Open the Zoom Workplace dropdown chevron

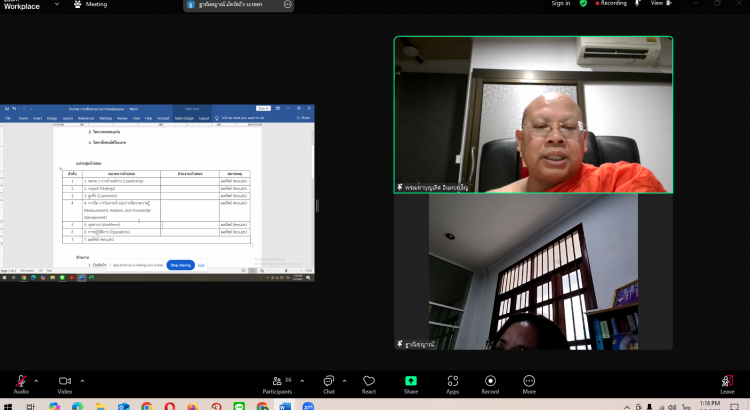[57, 4]
